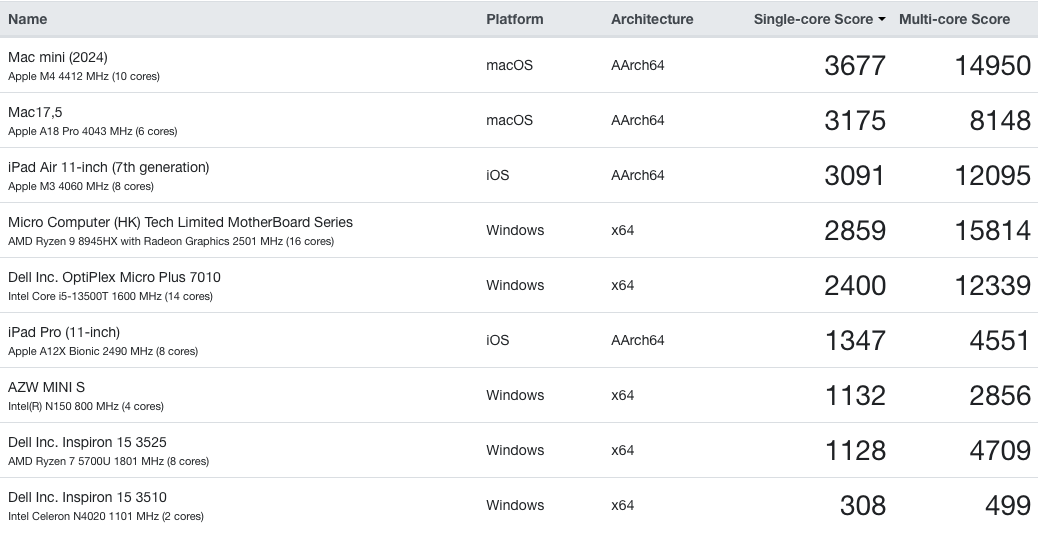Viewport: 1041px width, 551px height.
Task: Click multi-core score 15814
Action: [993, 231]
